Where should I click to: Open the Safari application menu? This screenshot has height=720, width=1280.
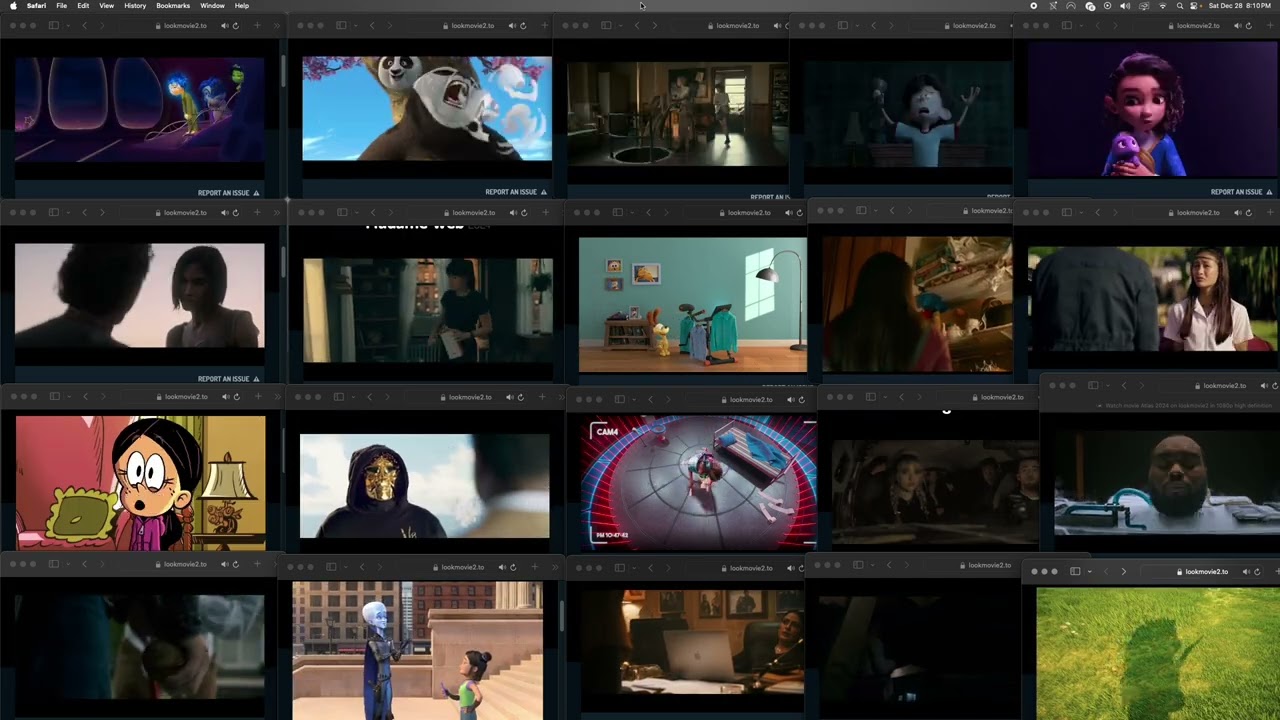[36, 6]
